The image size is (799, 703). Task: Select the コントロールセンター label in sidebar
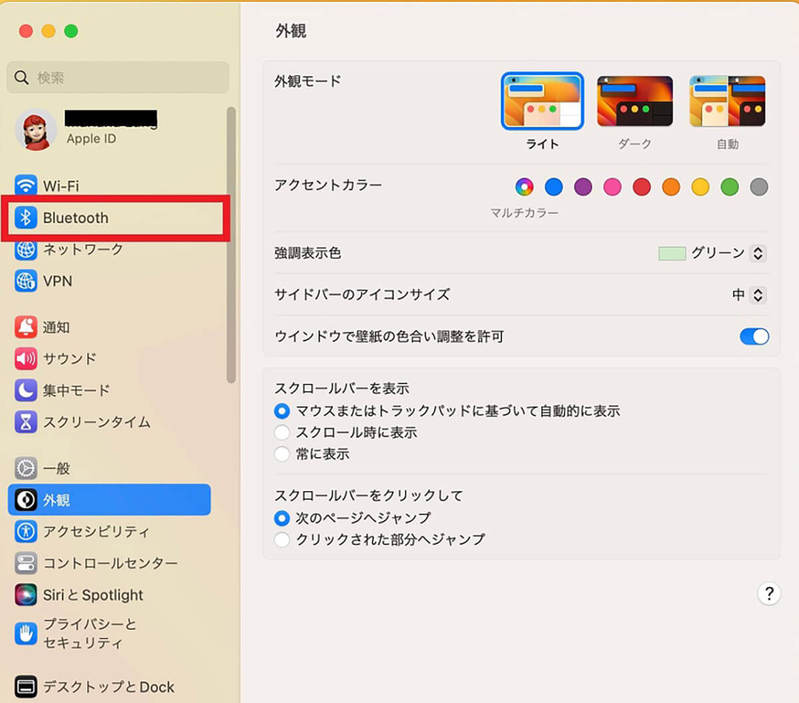click(x=110, y=563)
